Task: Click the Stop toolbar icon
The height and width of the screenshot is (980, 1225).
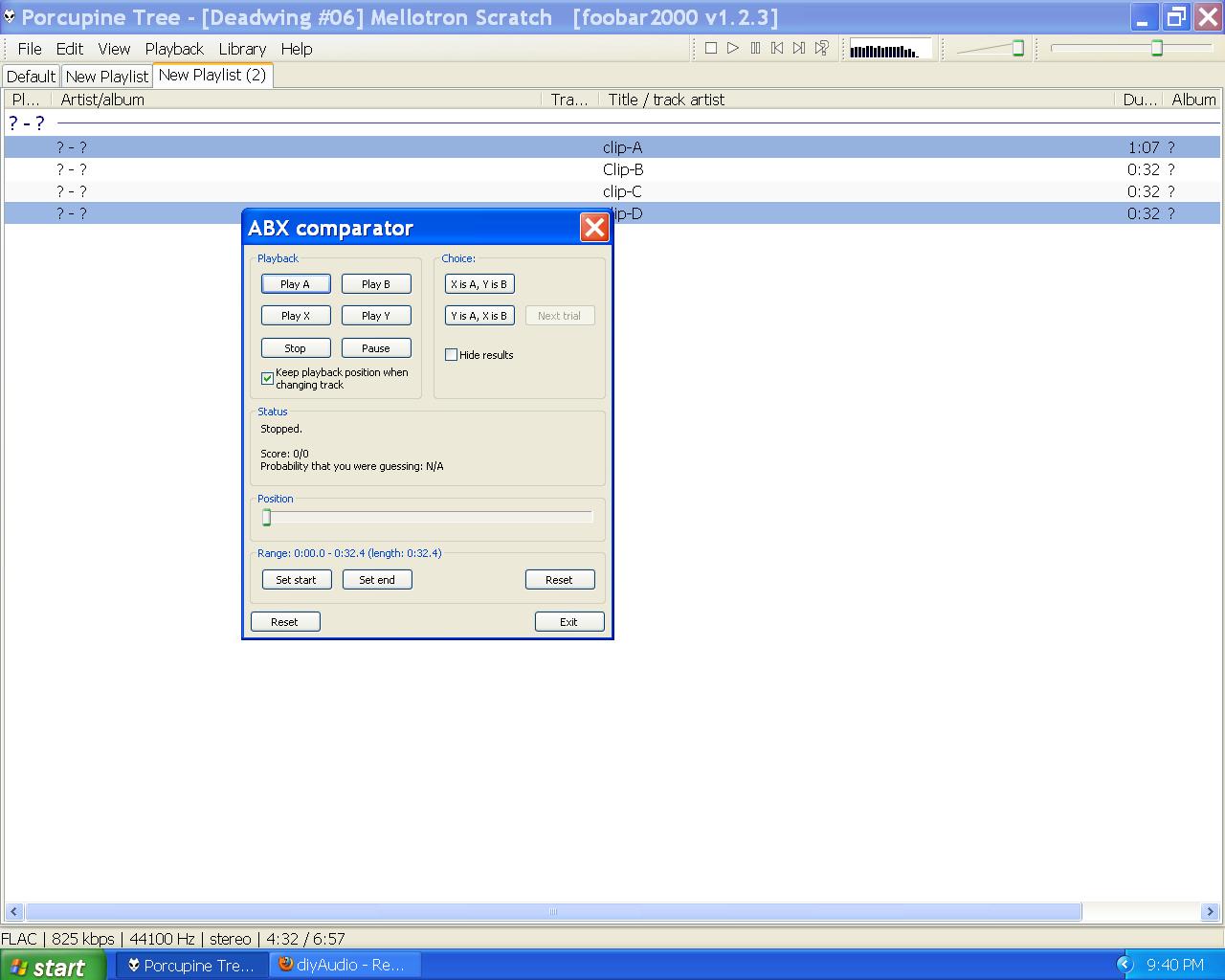Action: point(711,48)
